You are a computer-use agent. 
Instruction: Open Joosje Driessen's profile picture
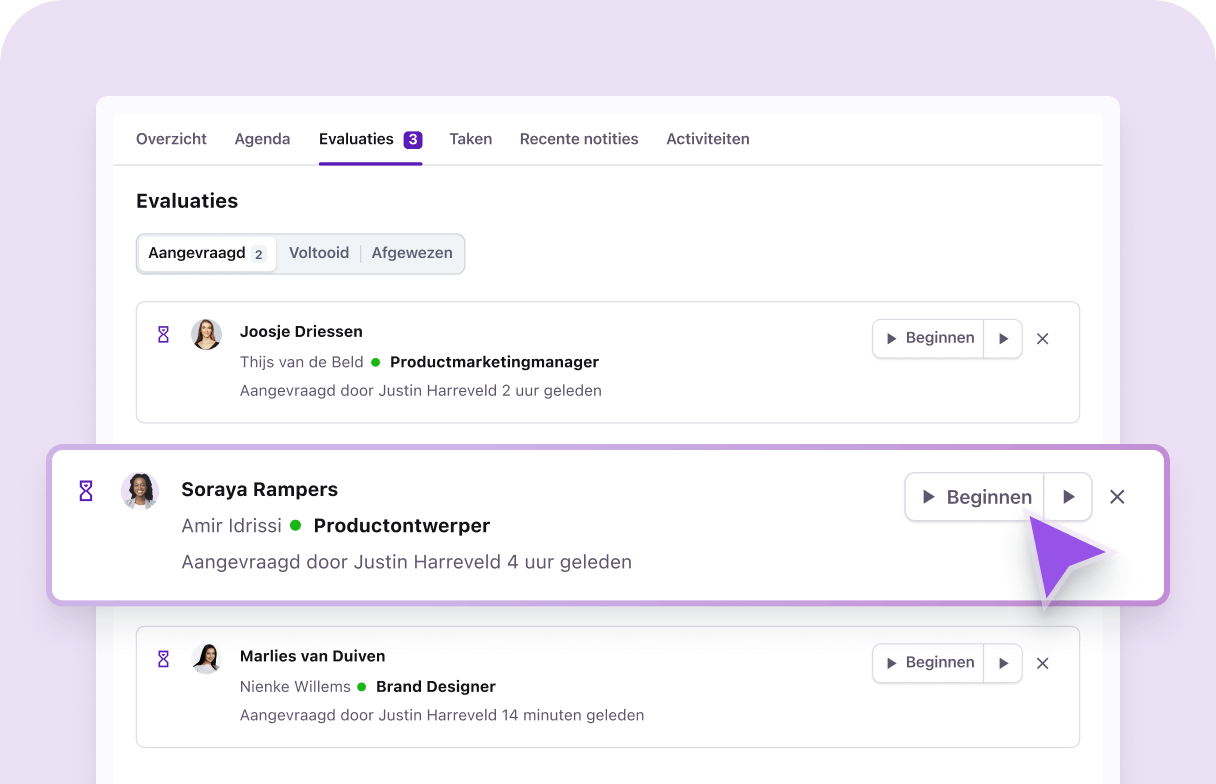coord(207,334)
